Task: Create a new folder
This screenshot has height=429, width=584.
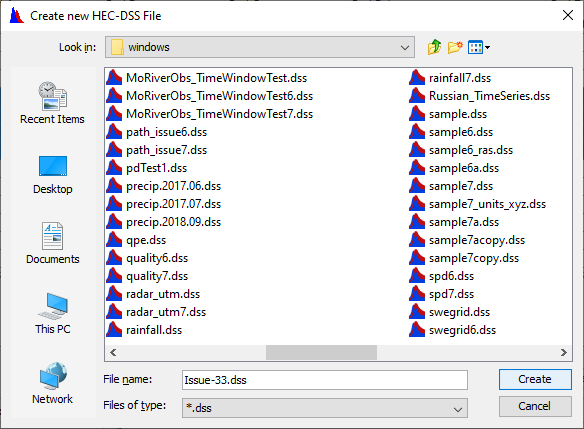Action: pos(455,47)
